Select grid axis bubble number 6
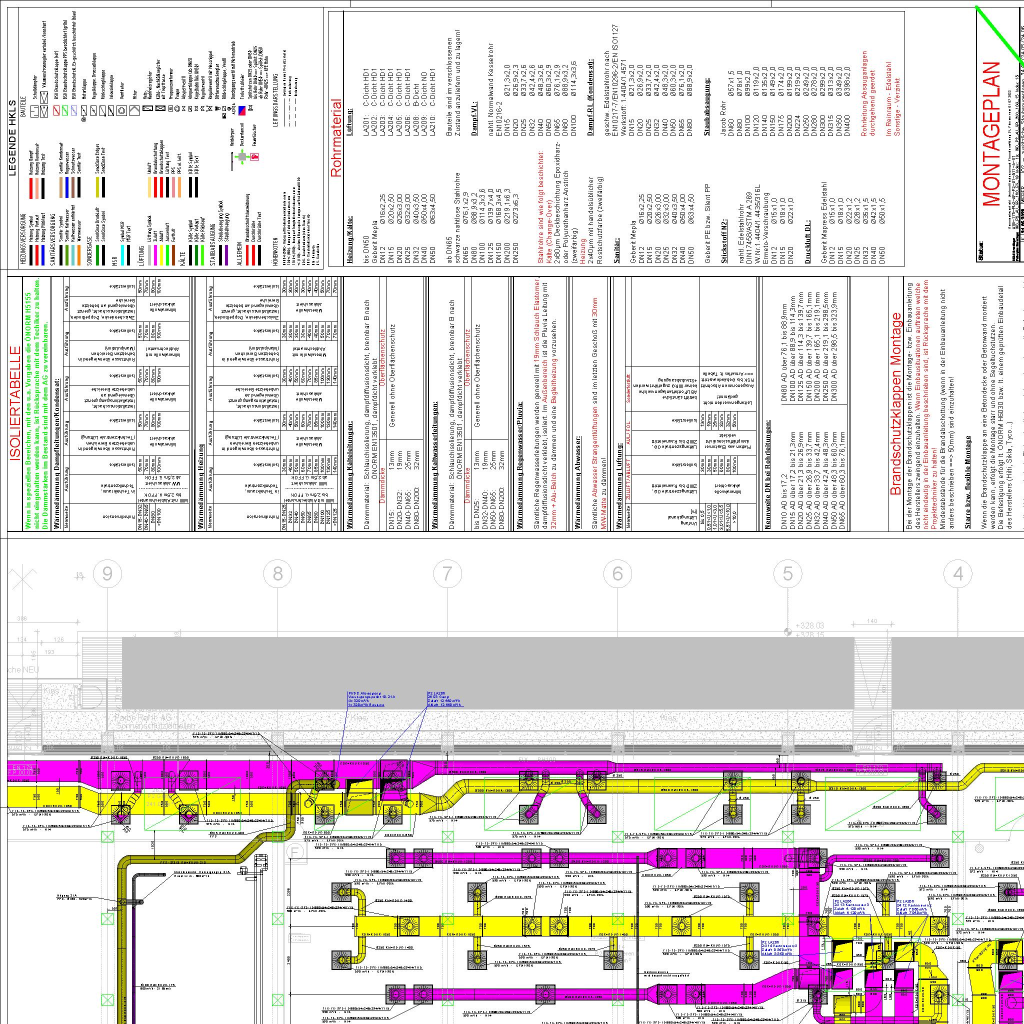The width and height of the screenshot is (1024, 1024). [x=618, y=573]
